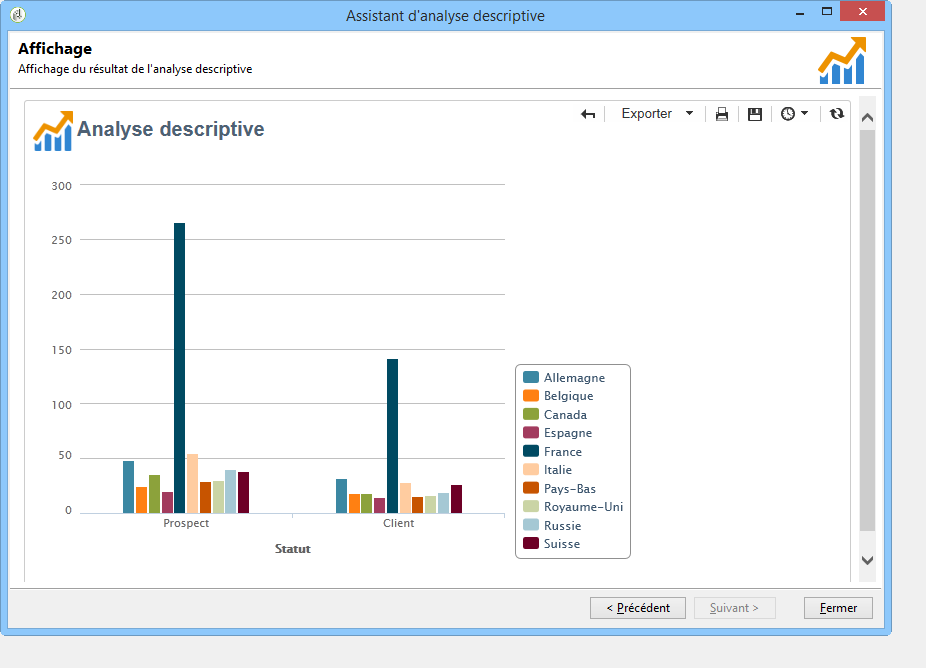Screen dimensions: 926x668
Task: Click the large chart icon in the header
Action: [842, 61]
